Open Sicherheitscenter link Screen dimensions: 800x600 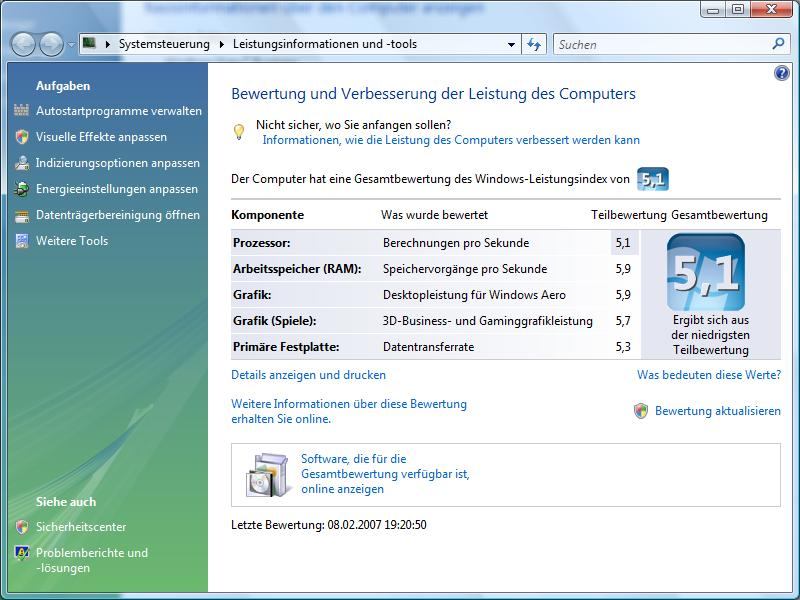pyautogui.click(x=81, y=527)
